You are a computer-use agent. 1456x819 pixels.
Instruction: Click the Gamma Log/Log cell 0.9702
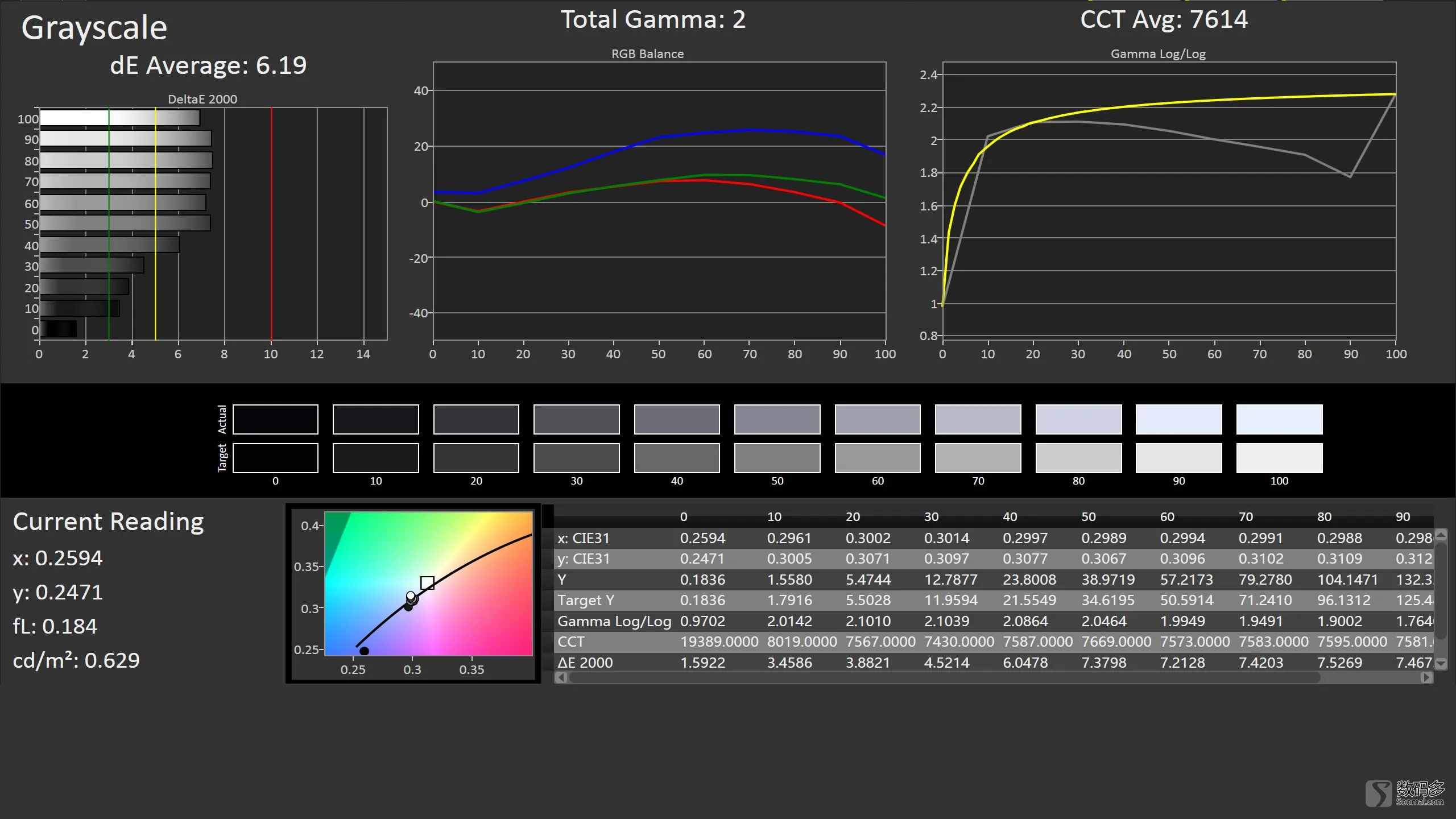(702, 621)
